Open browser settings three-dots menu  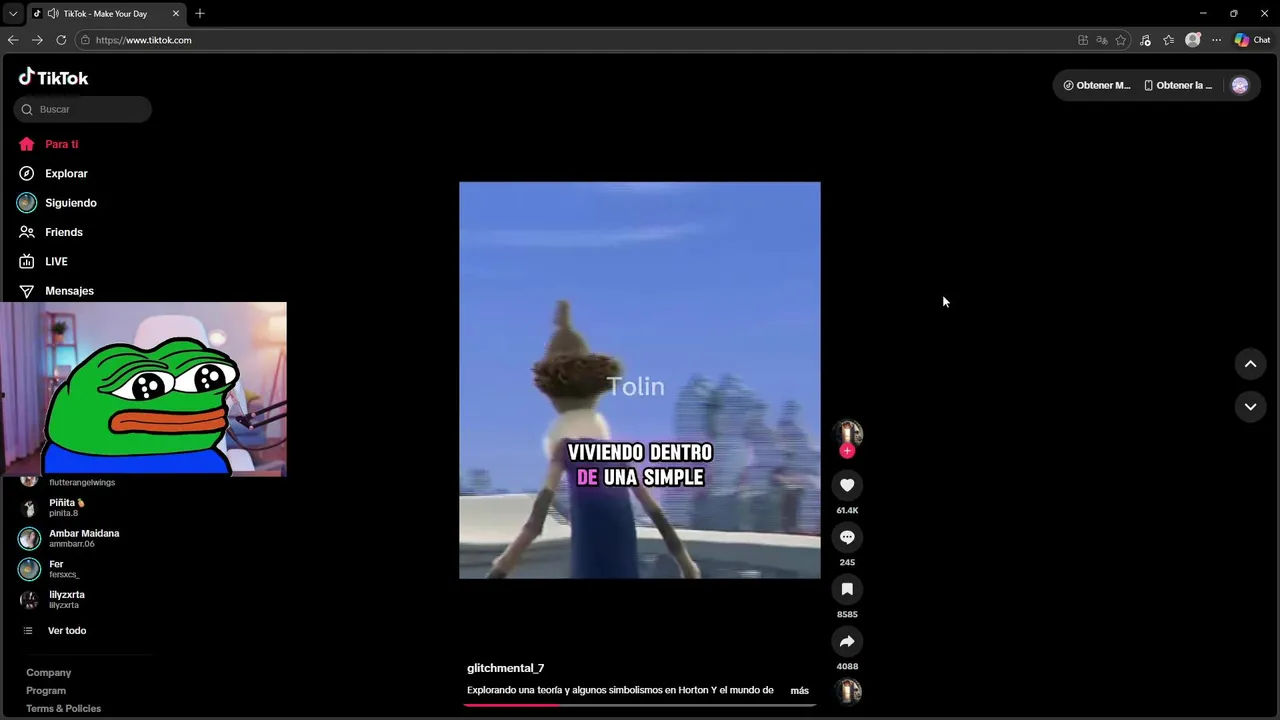[x=1216, y=40]
